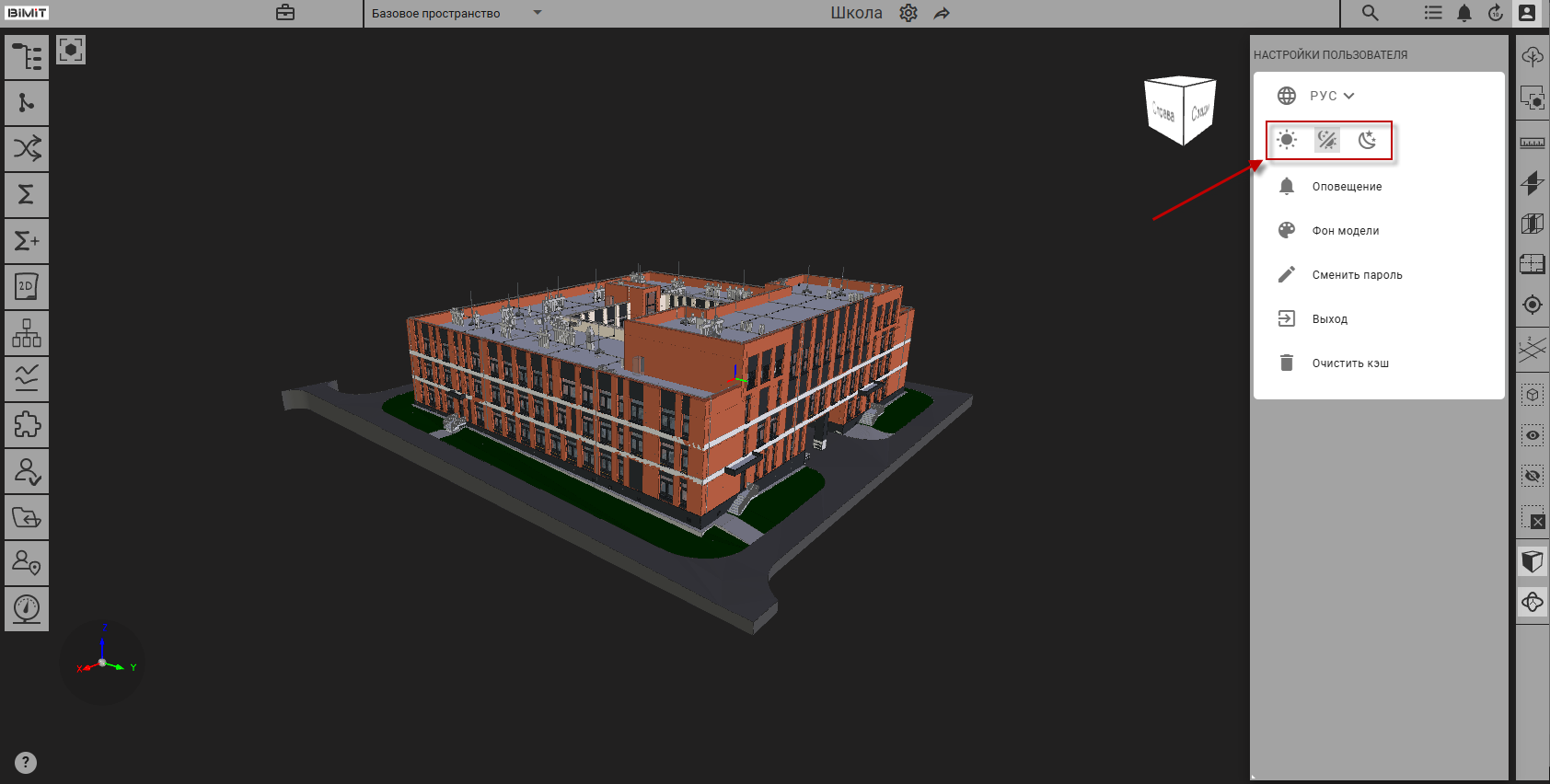
Task: Open the model tree structure panel
Action: point(27,57)
